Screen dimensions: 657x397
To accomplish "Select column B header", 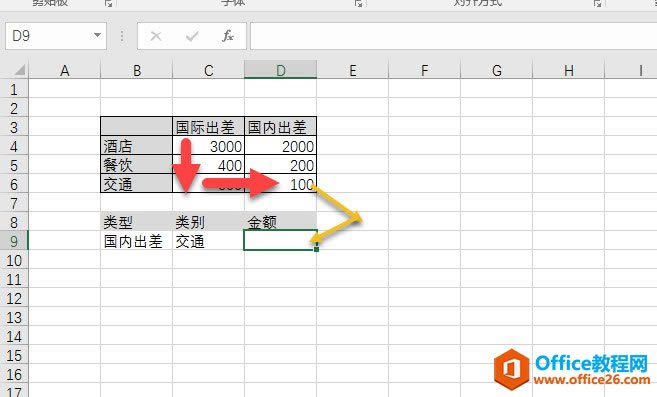I will coord(137,70).
